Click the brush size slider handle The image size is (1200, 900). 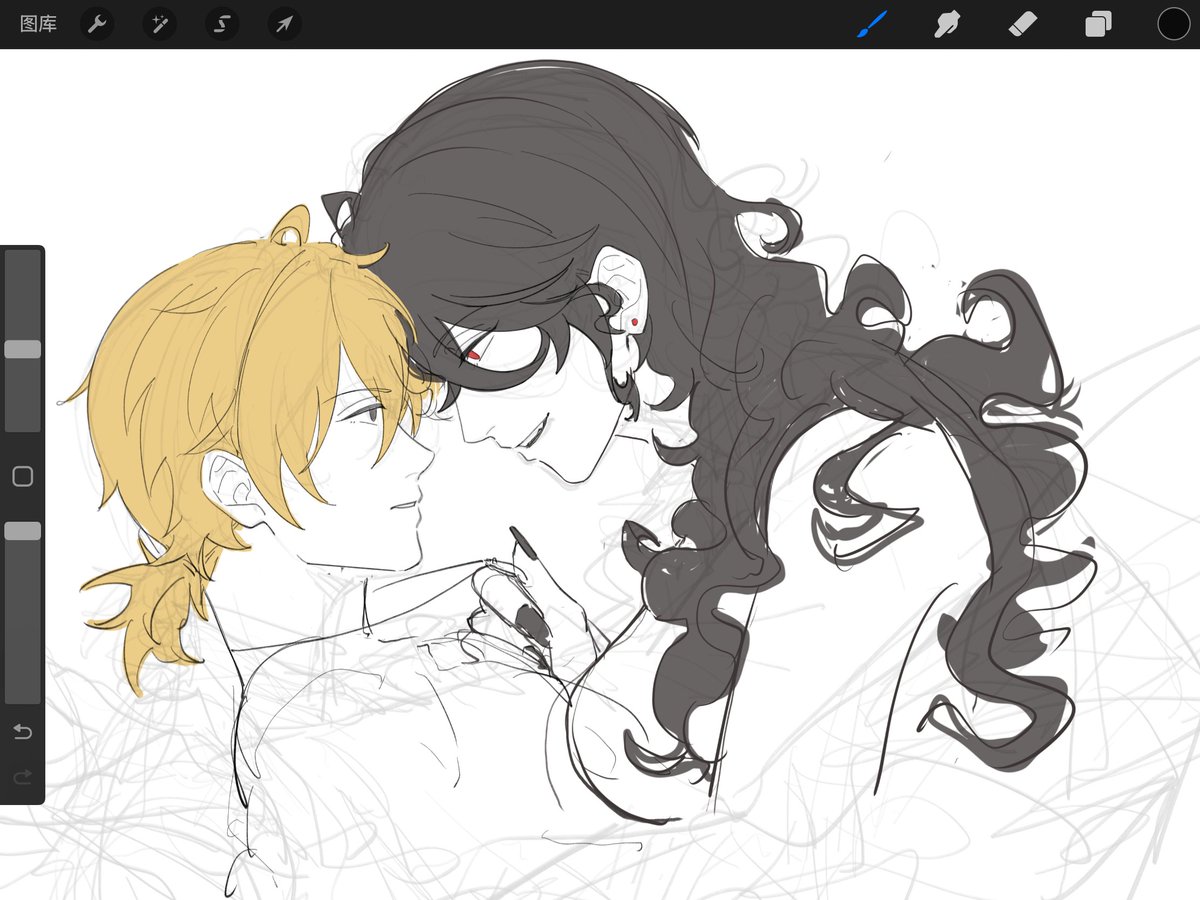coord(23,349)
